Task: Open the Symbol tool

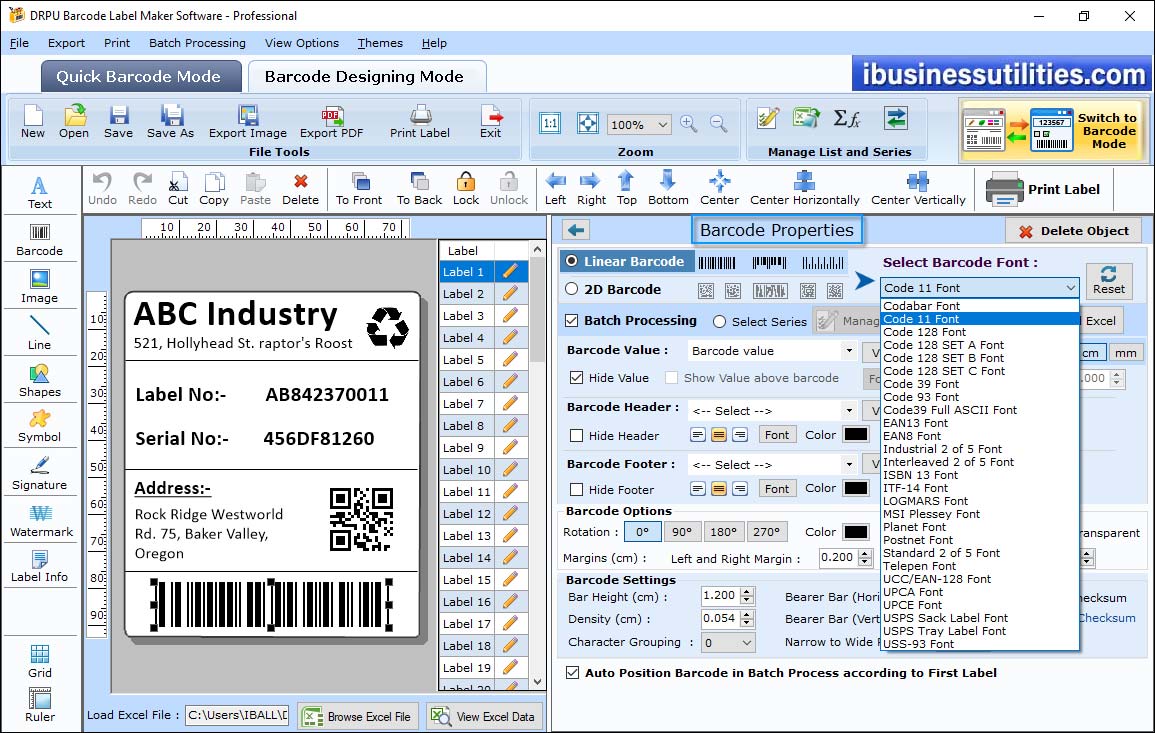Action: [40, 427]
